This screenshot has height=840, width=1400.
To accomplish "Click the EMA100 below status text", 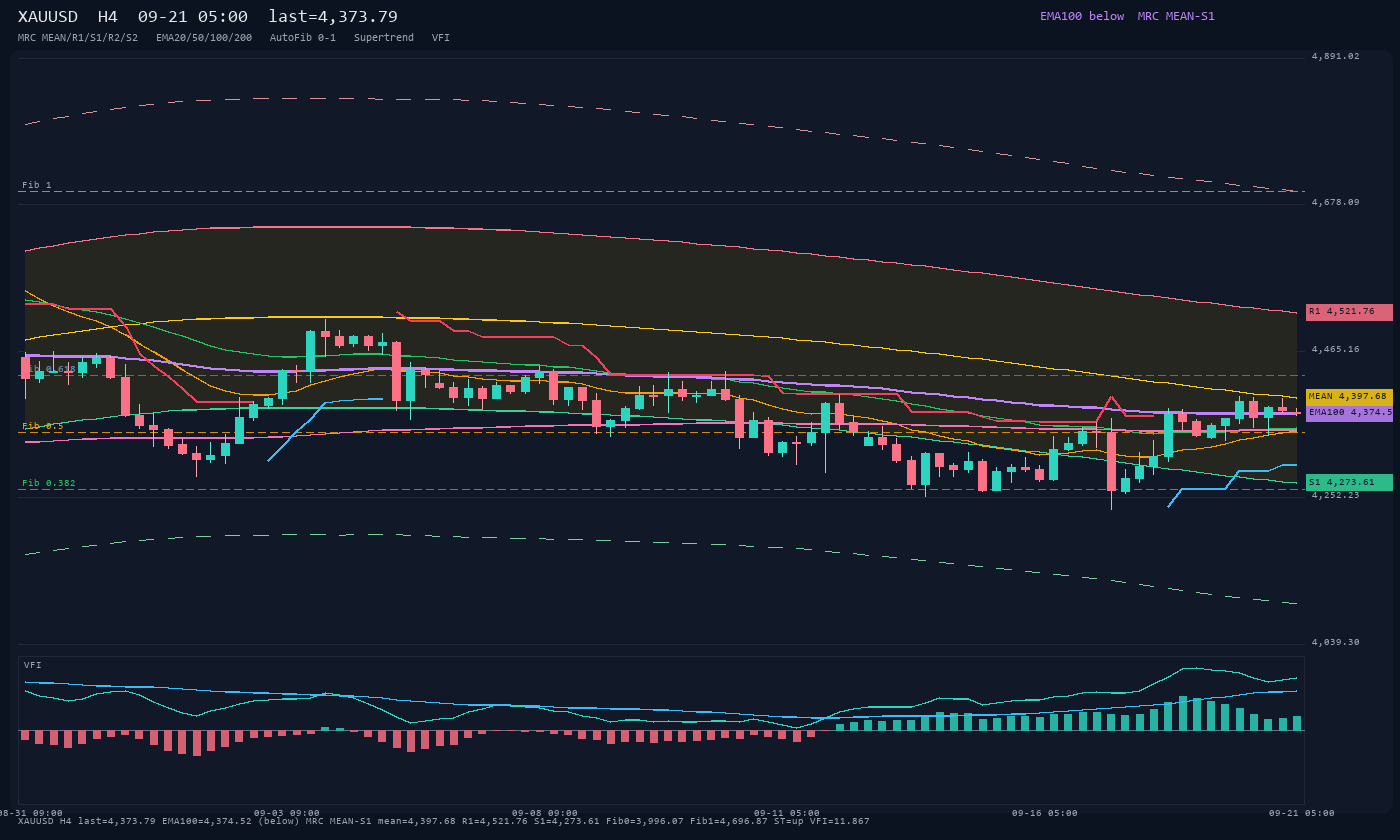I will click(x=1082, y=16).
